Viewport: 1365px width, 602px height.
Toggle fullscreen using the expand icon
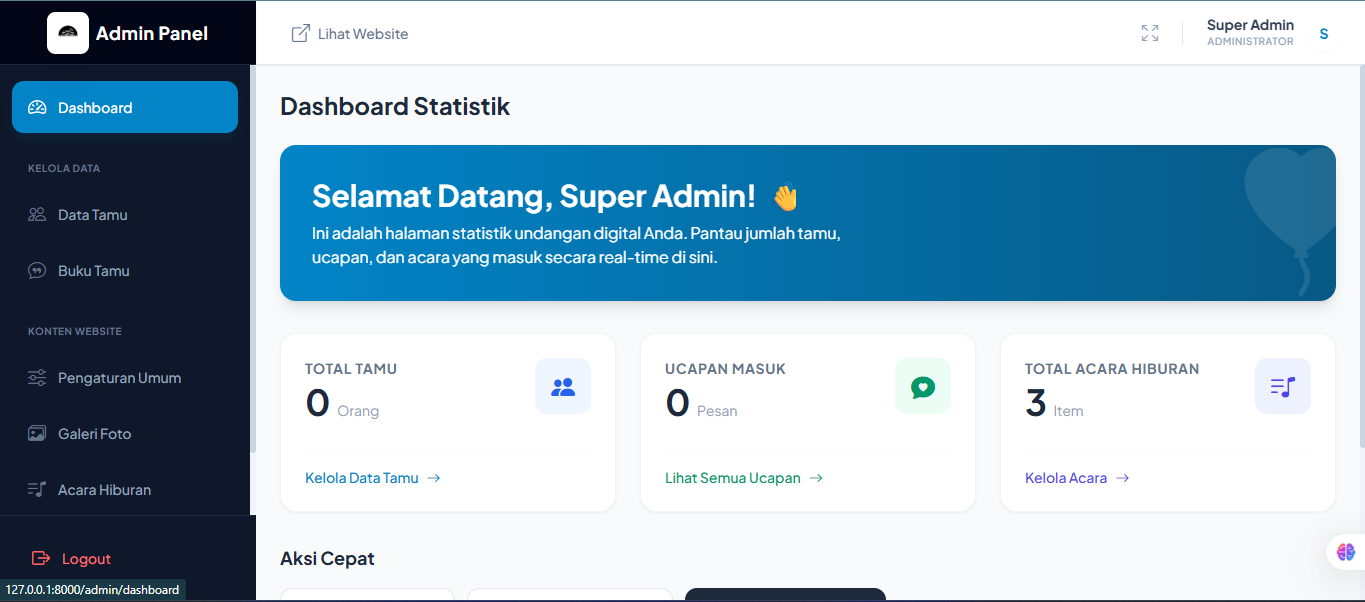tap(1149, 32)
